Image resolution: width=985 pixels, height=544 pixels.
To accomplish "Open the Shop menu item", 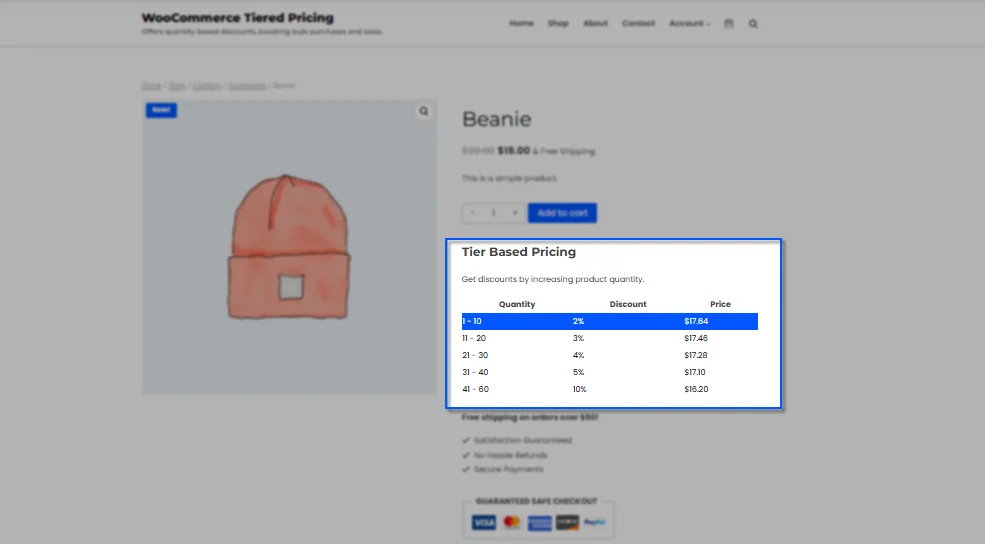I will tap(558, 23).
